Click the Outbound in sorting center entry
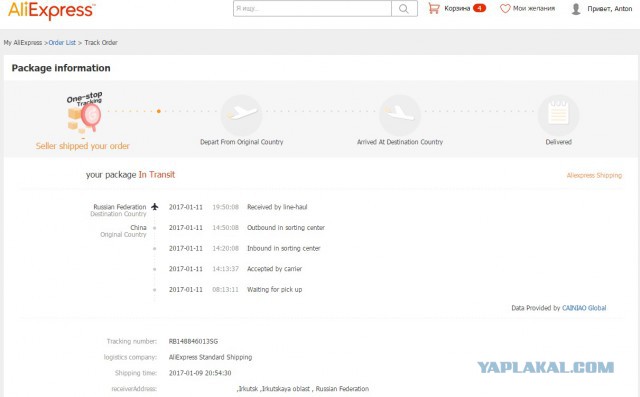 (x=286, y=228)
